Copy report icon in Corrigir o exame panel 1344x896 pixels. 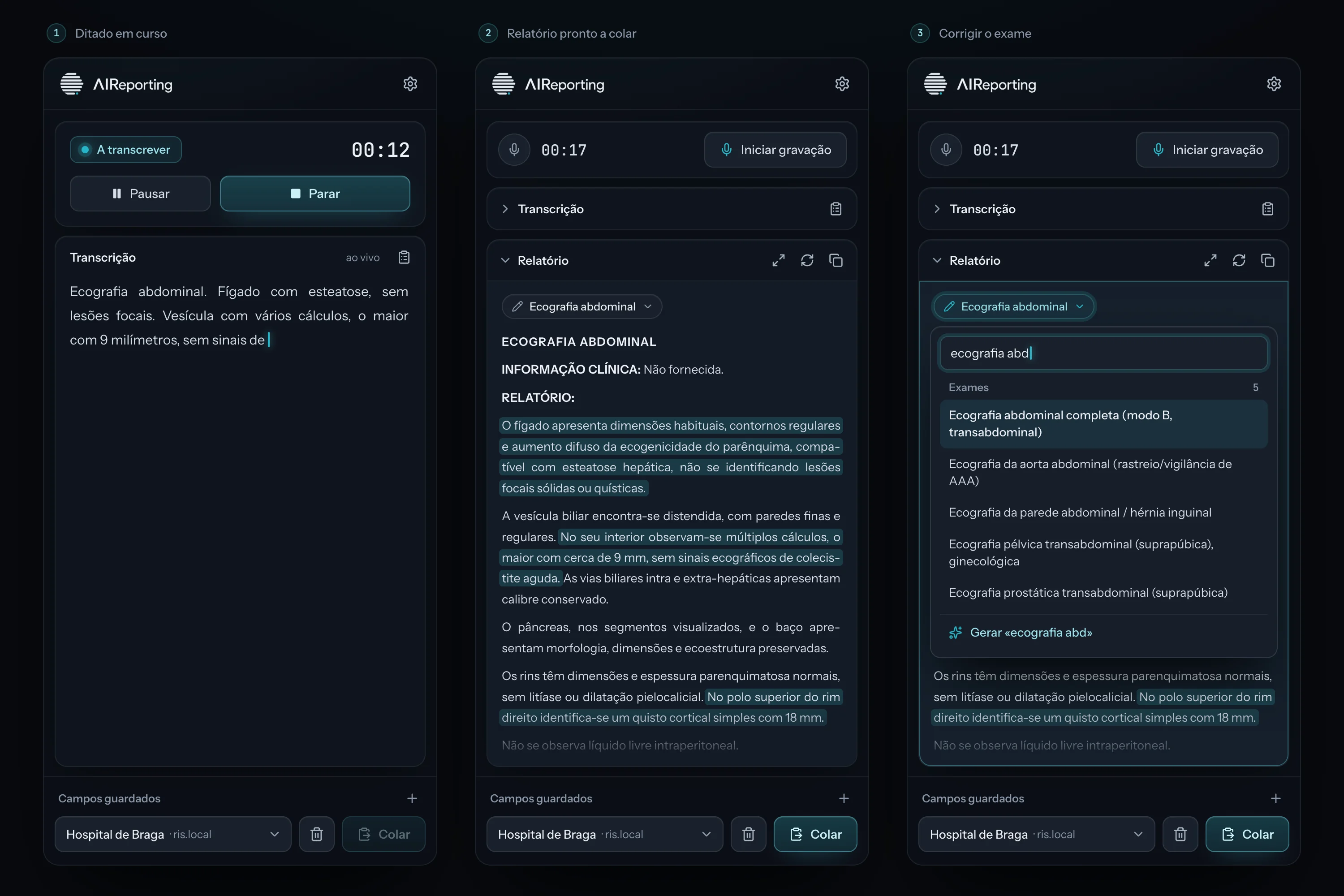coord(1267,261)
